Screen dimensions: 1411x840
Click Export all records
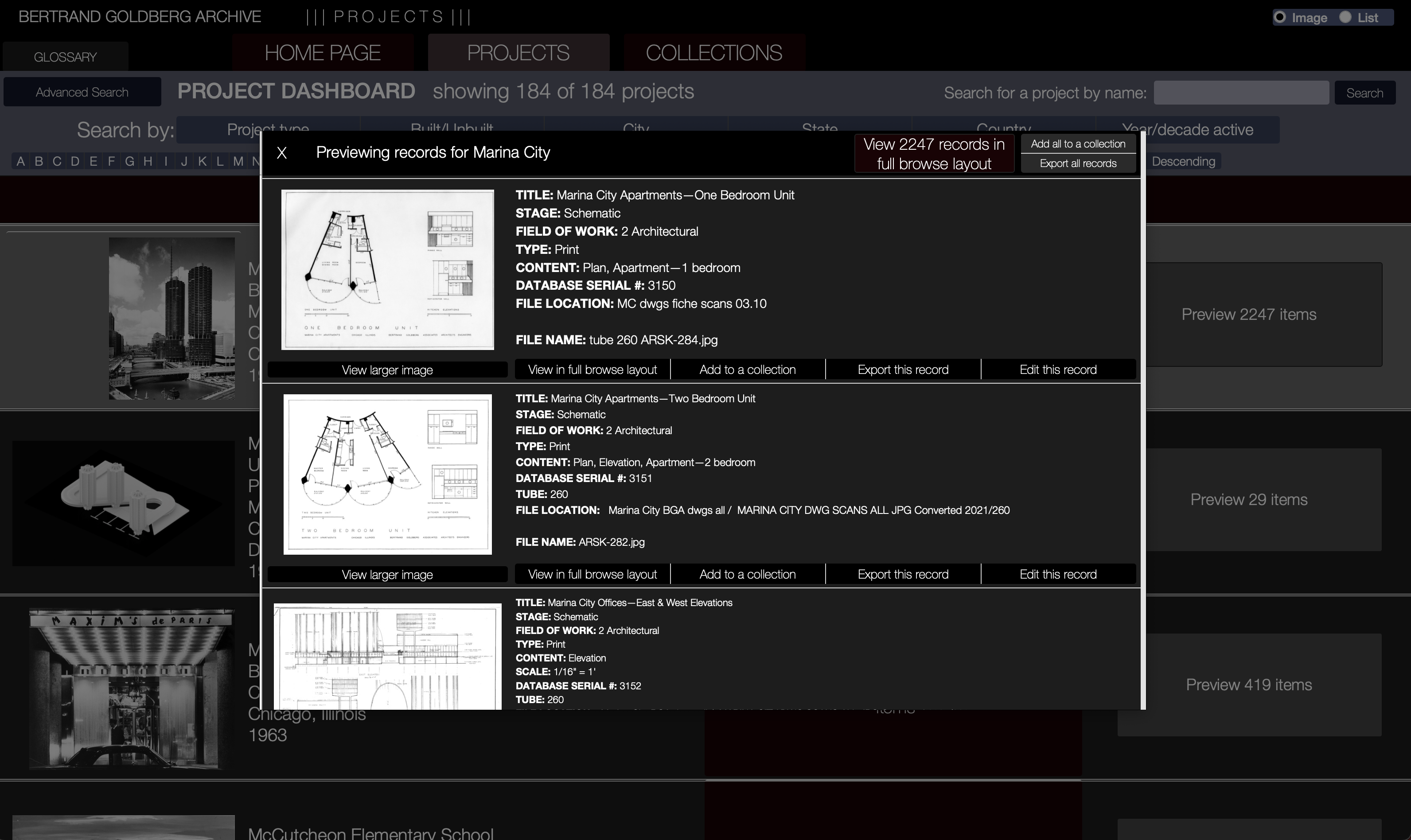pos(1077,163)
